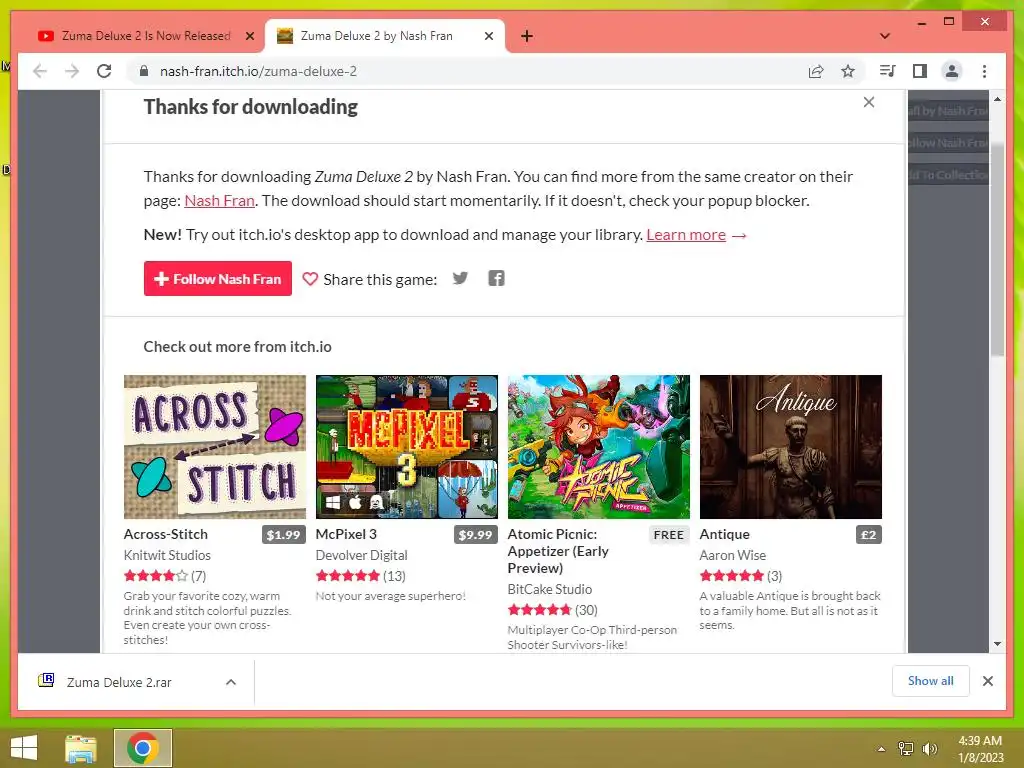This screenshot has width=1024, height=768.
Task: Open Devolver Digital author link
Action: (x=362, y=555)
